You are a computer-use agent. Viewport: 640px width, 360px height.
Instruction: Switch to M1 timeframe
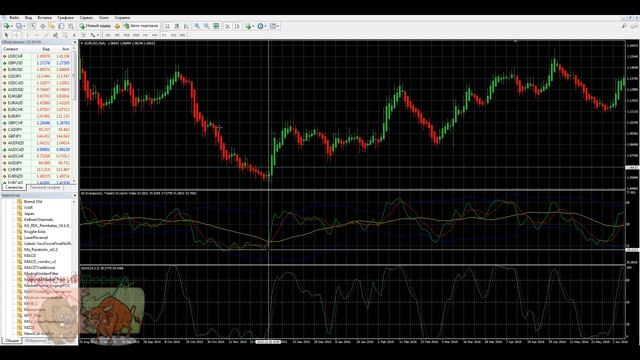tap(108, 35)
